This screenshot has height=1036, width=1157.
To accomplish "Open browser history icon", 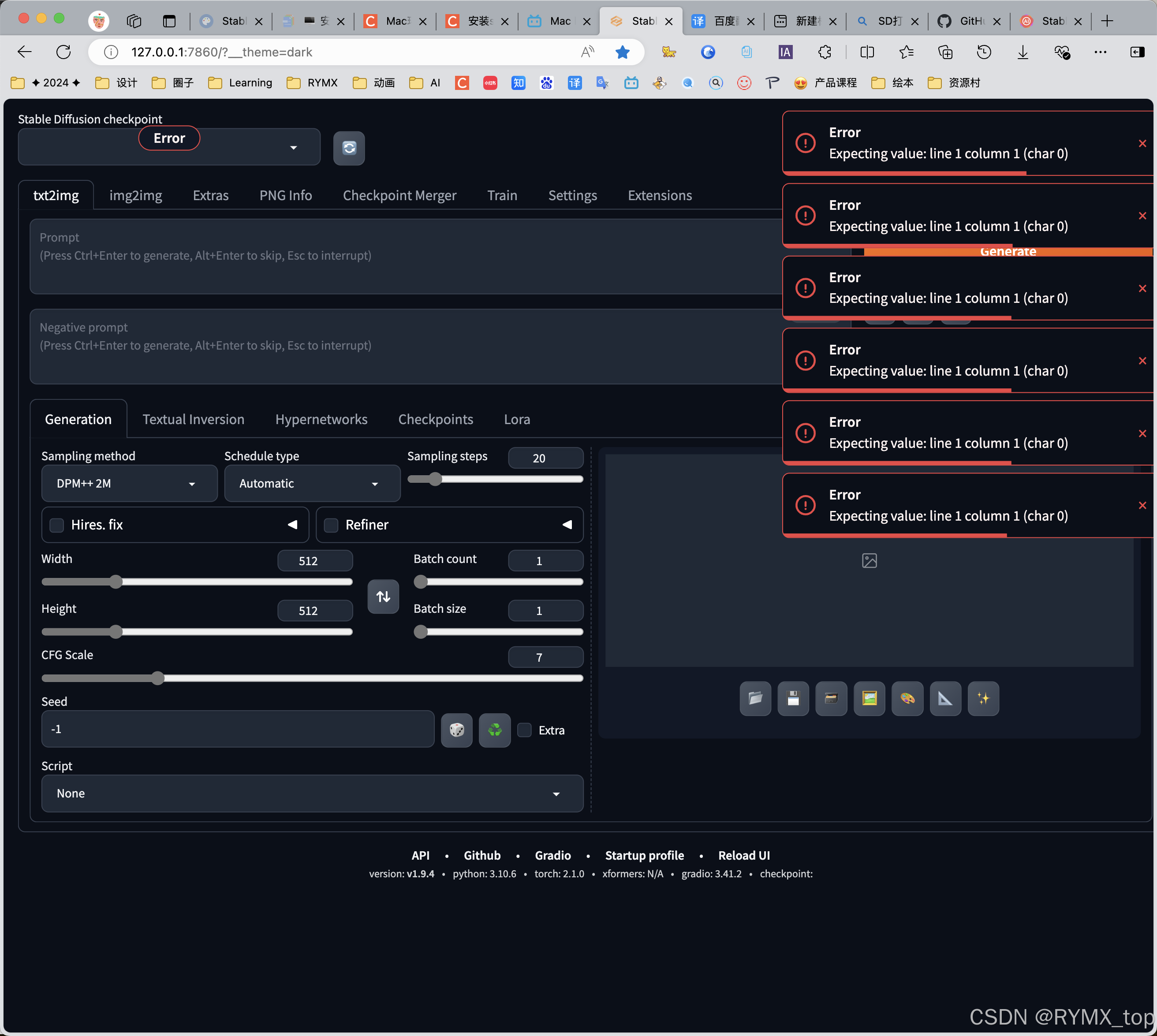I will pyautogui.click(x=984, y=52).
